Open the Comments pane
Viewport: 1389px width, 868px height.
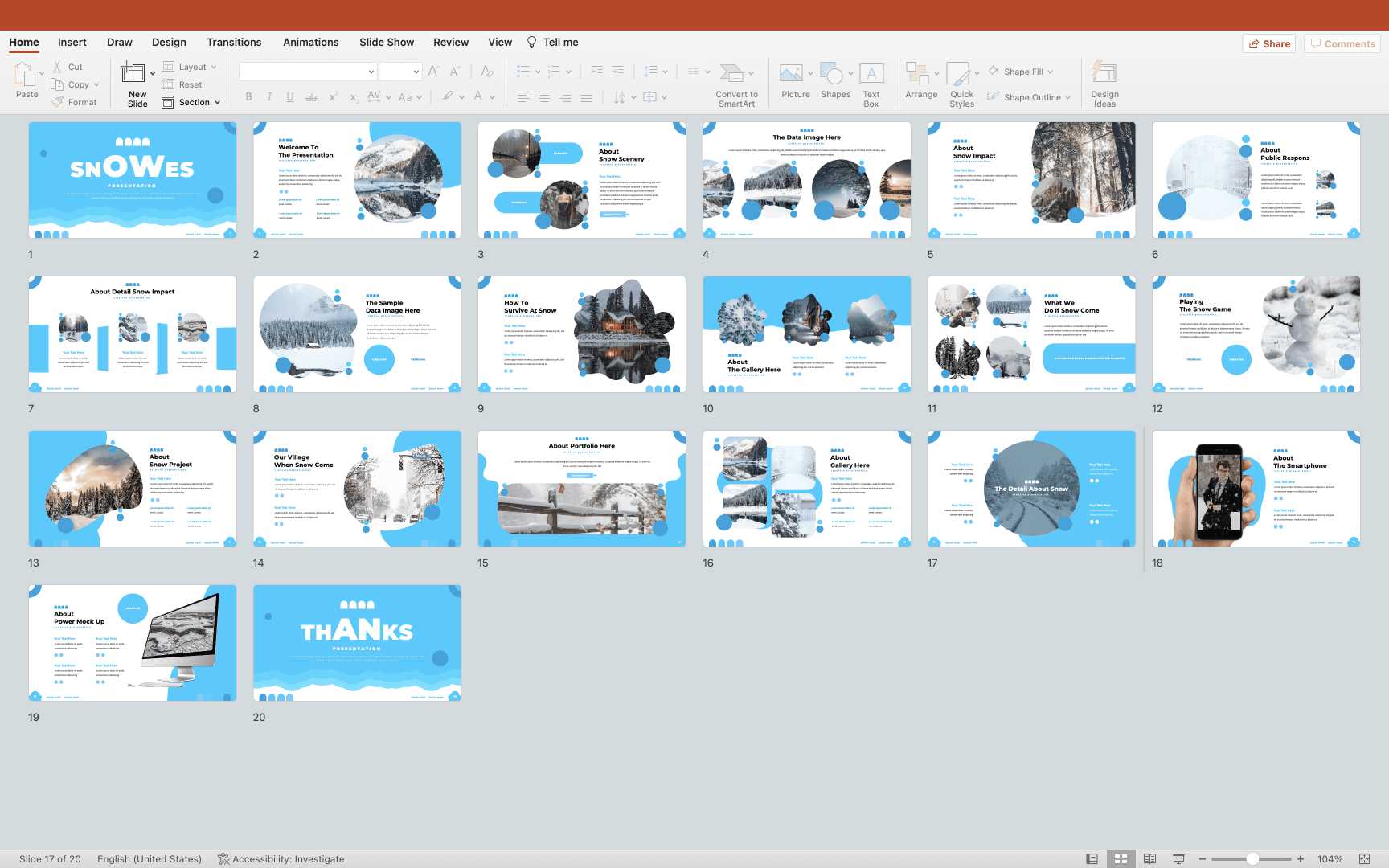coord(1342,43)
